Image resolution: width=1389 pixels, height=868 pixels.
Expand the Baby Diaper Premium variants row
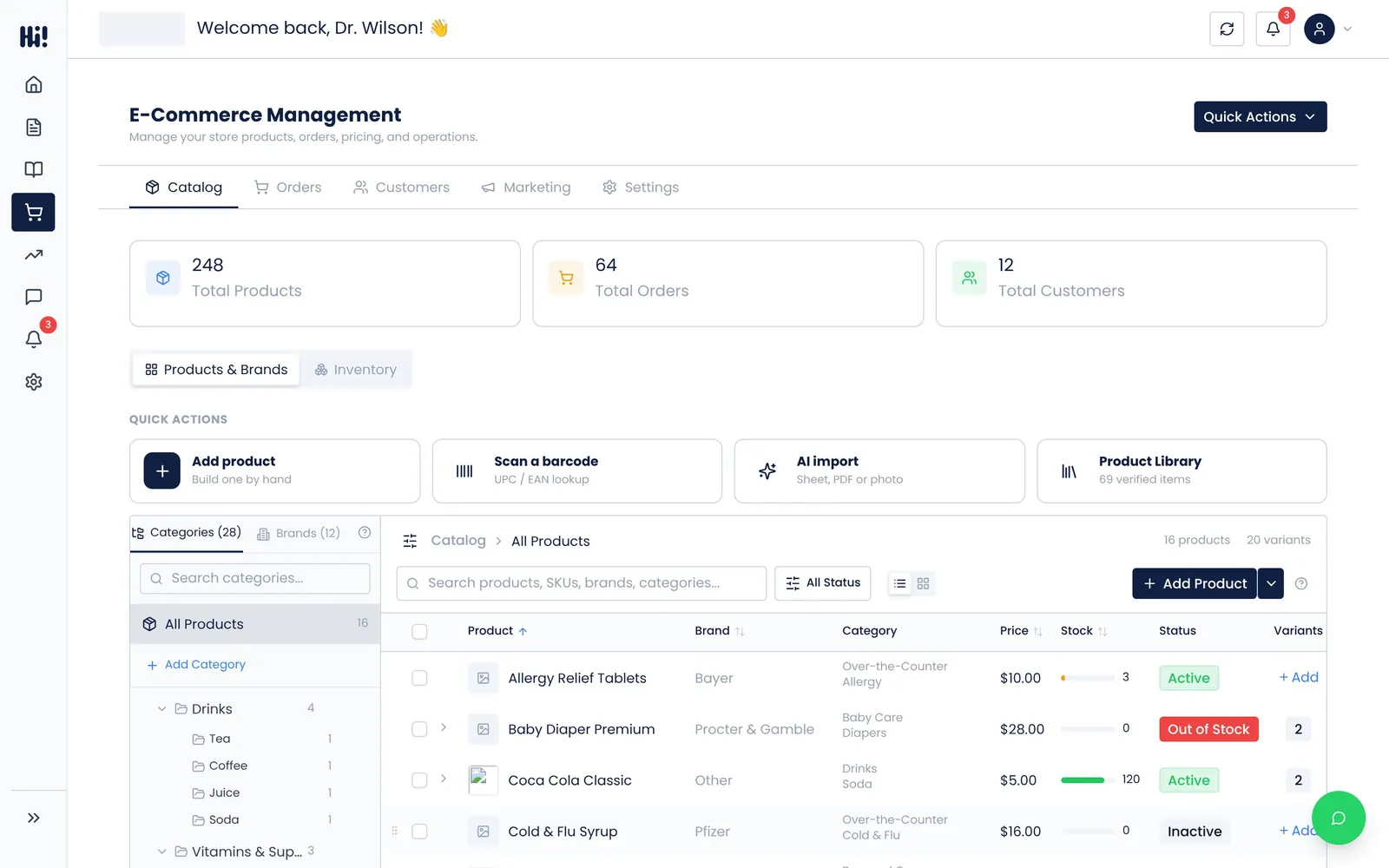(x=444, y=727)
